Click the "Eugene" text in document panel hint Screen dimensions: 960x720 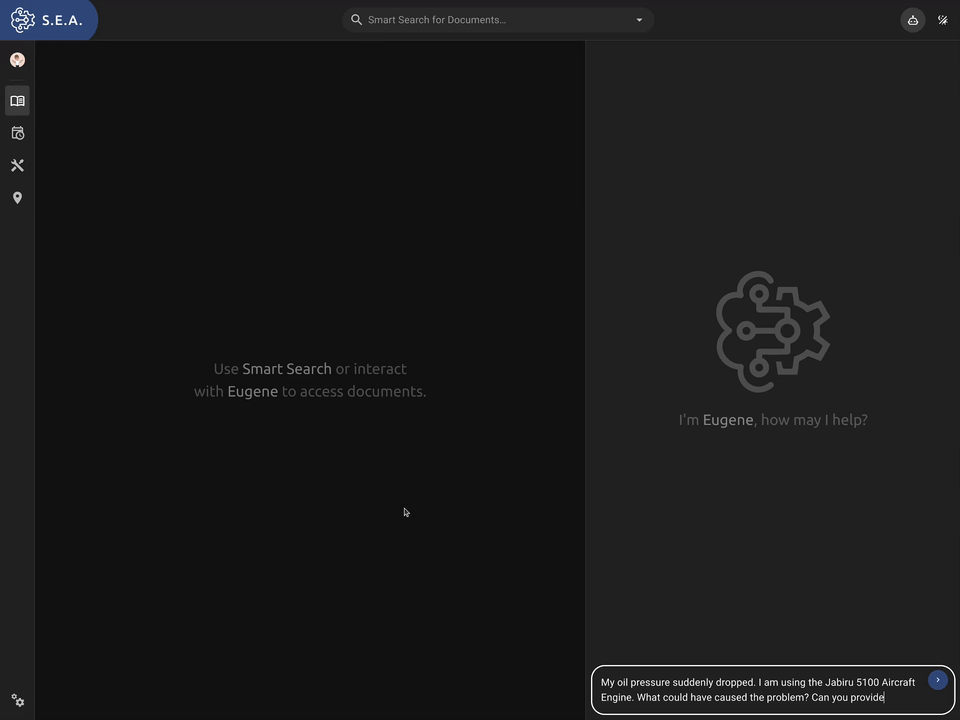[x=252, y=391]
